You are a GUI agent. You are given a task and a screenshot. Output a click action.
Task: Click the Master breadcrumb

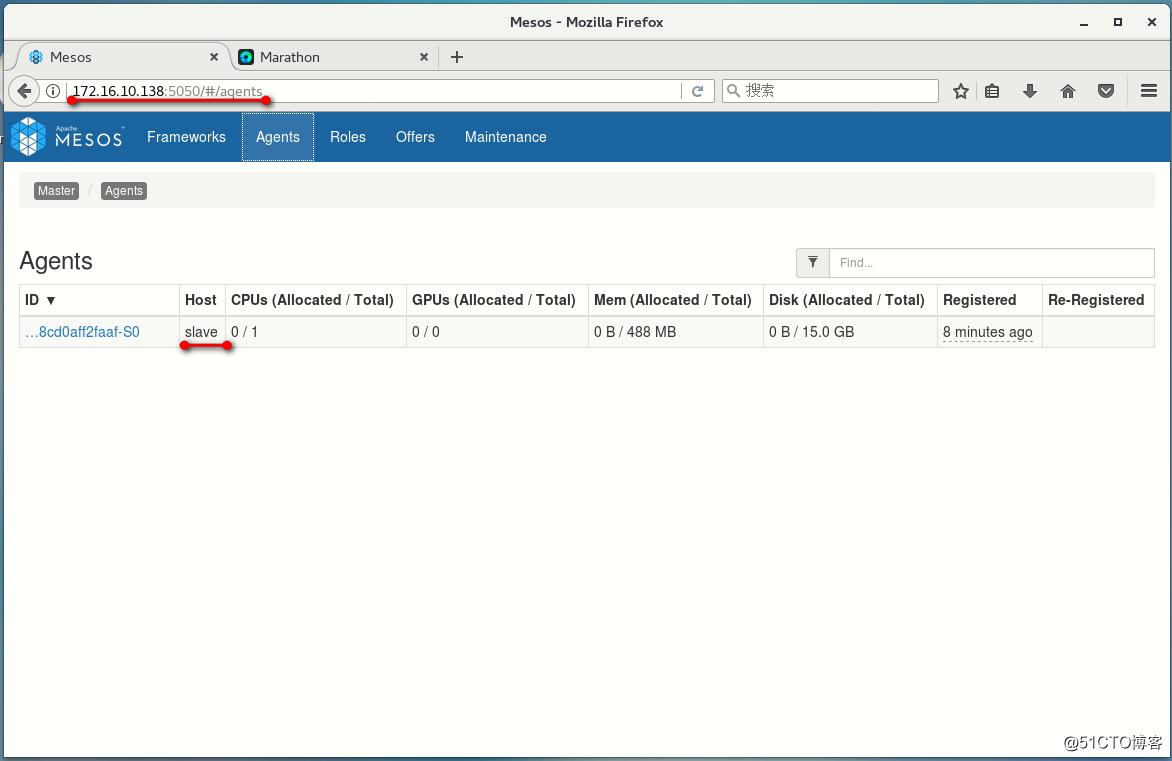pos(56,191)
